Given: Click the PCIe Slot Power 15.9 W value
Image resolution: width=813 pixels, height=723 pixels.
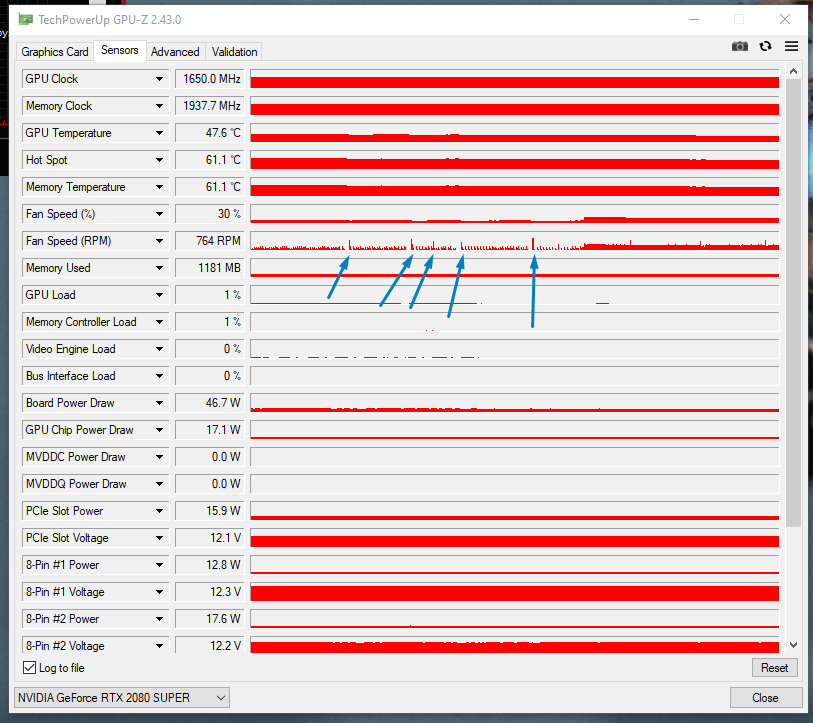Looking at the screenshot, I should [x=210, y=510].
